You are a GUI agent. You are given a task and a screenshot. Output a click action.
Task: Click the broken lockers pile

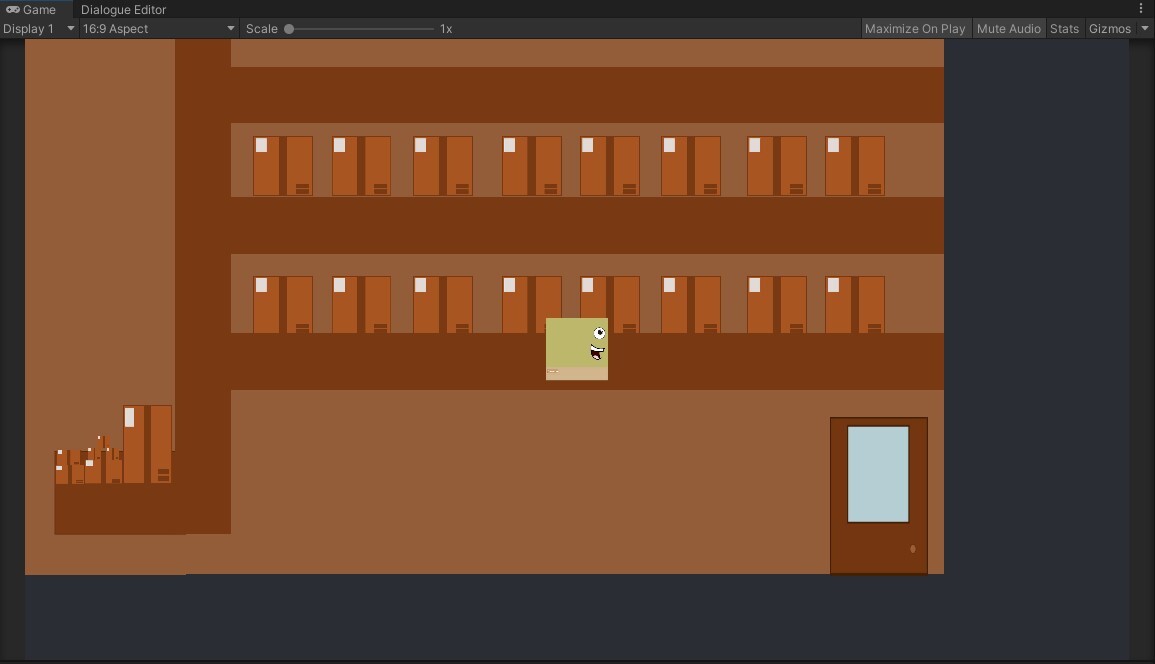point(89,461)
